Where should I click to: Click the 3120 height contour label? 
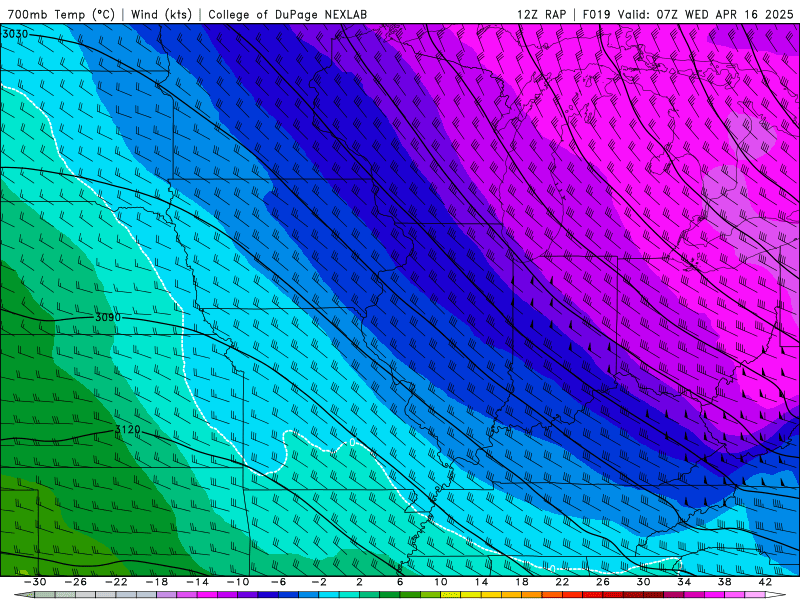[x=128, y=430]
